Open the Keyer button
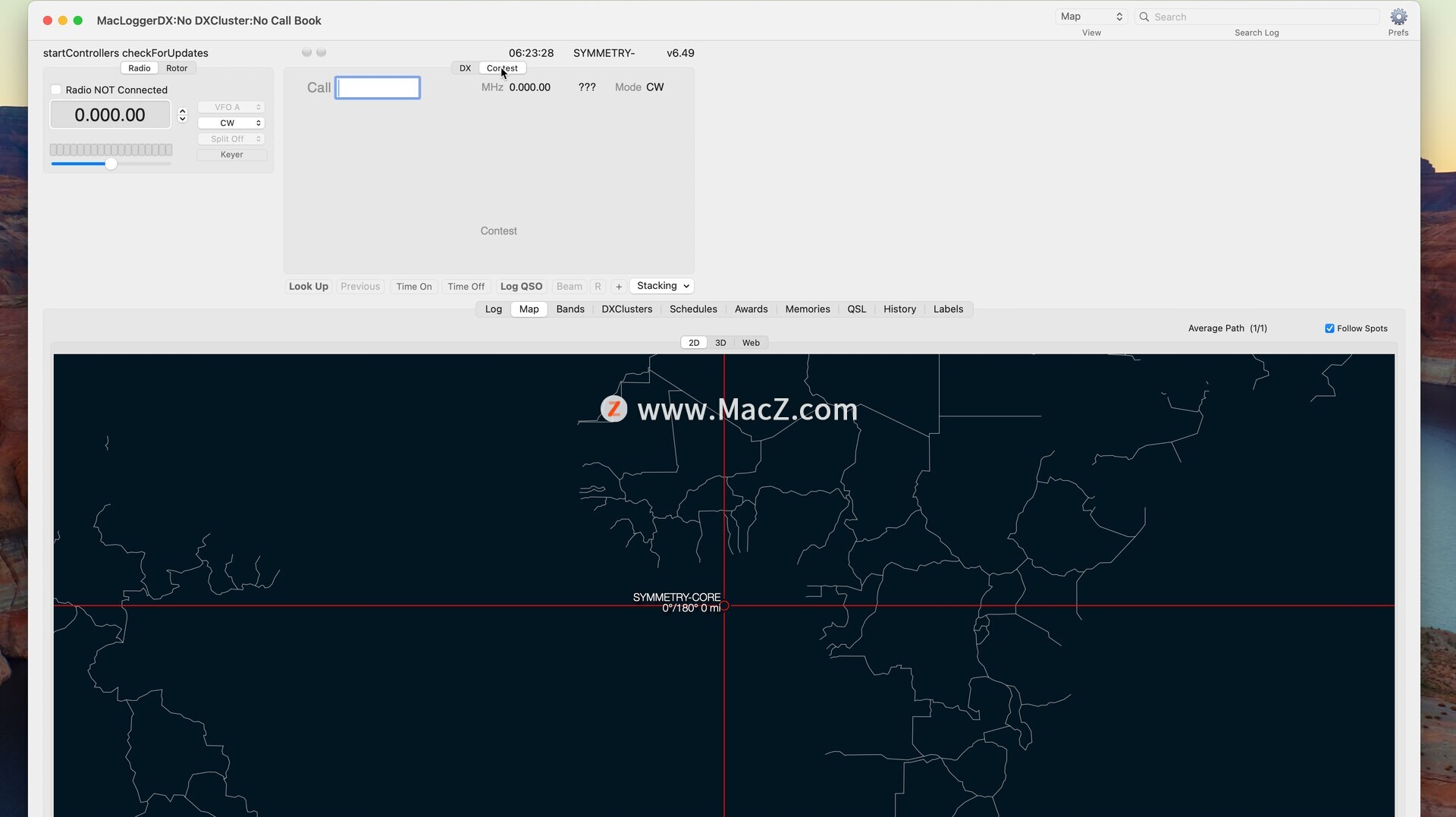Image resolution: width=1456 pixels, height=817 pixels. [x=231, y=155]
